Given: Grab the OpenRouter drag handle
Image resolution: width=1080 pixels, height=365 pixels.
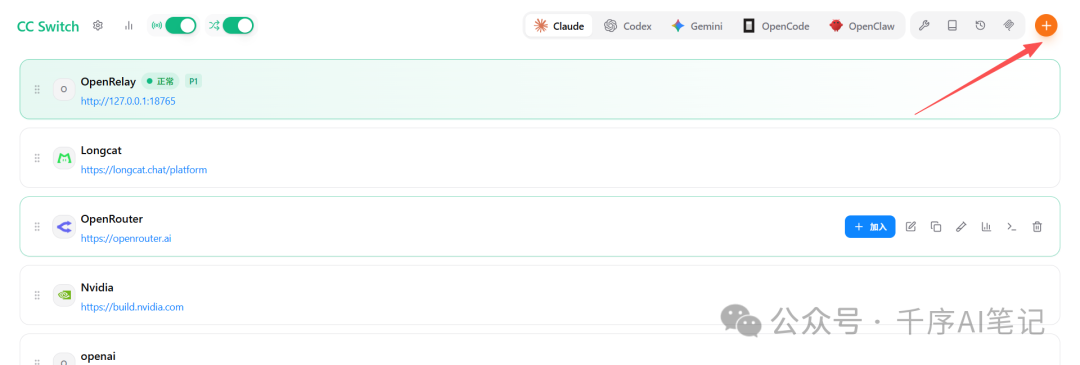Looking at the screenshot, I should coord(37,227).
